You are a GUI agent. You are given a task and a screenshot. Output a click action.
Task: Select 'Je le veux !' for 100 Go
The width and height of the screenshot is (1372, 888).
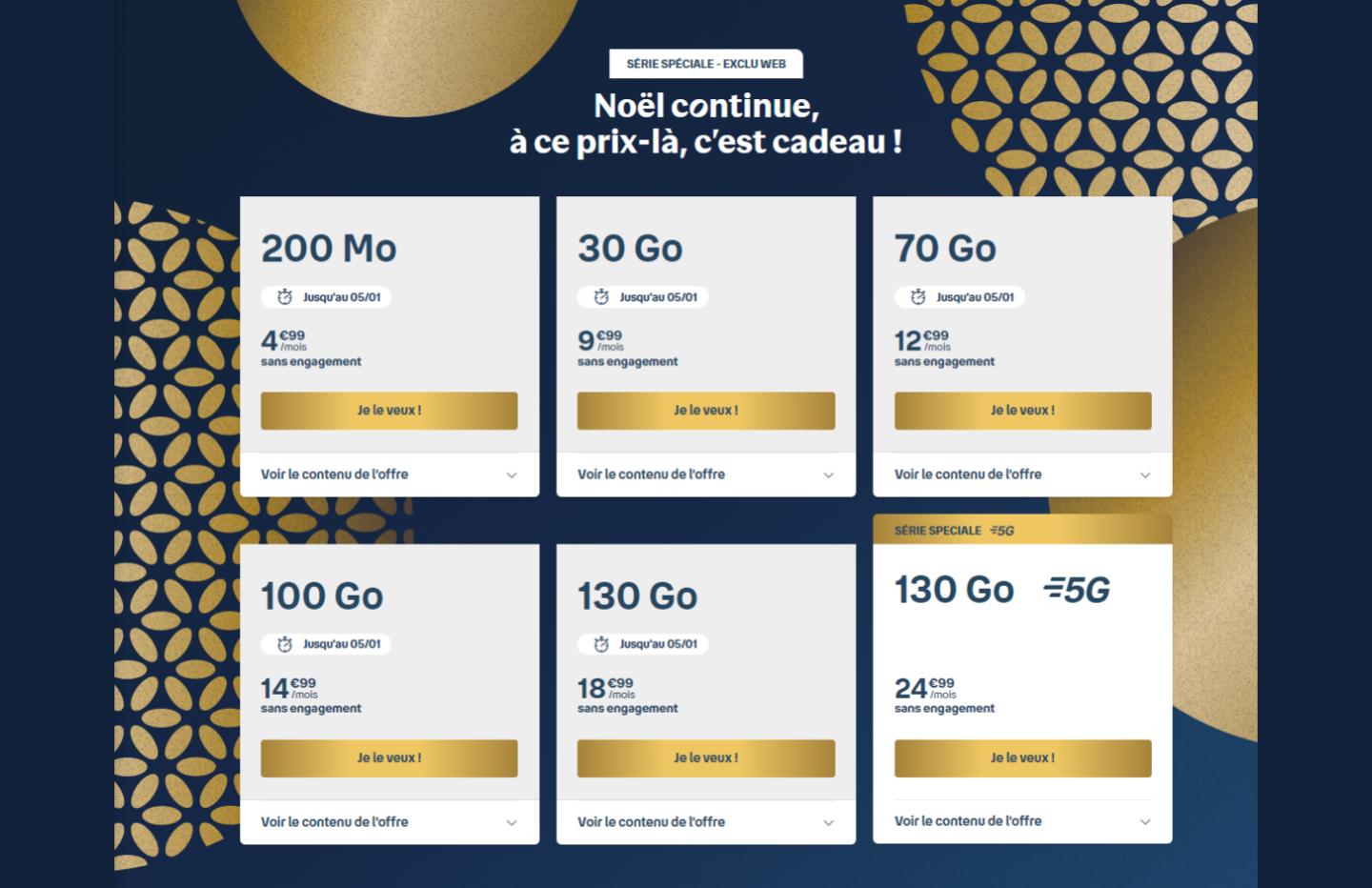pyautogui.click(x=389, y=758)
